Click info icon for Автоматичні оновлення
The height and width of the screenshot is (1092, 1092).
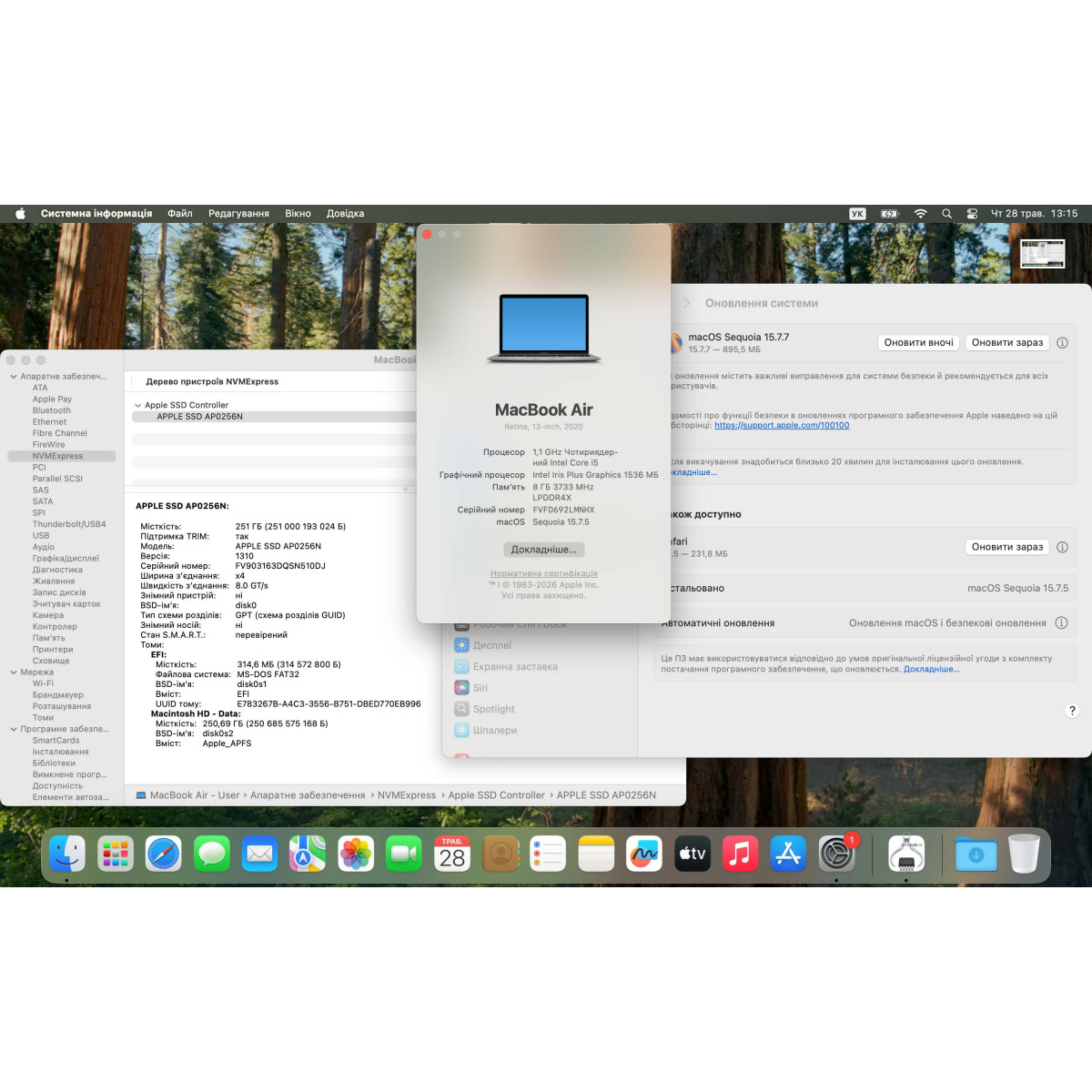[1062, 623]
